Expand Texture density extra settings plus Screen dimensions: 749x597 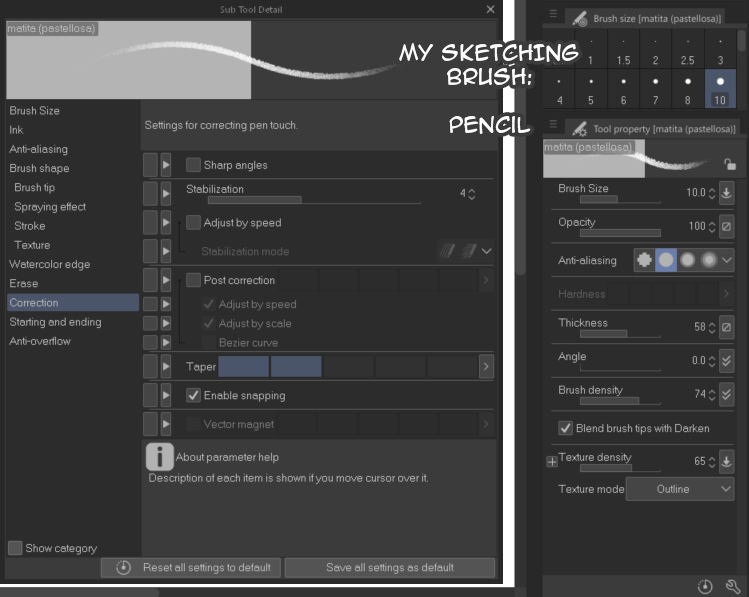[551, 462]
